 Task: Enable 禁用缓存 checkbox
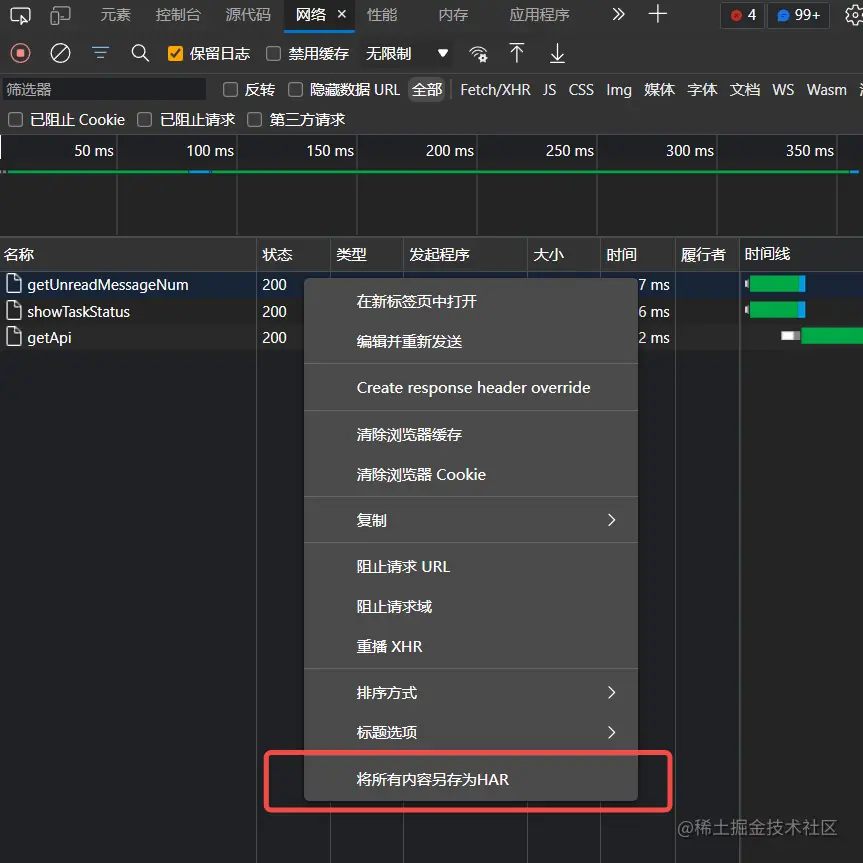273,53
